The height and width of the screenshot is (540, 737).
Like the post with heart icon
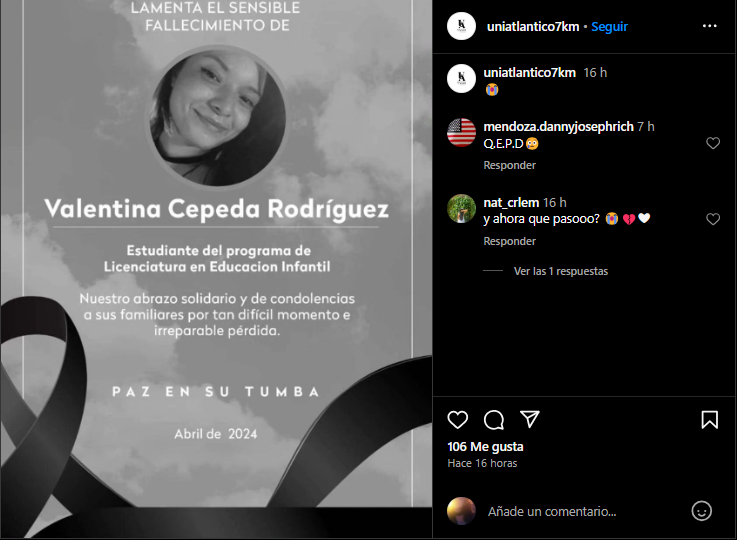coord(457,420)
